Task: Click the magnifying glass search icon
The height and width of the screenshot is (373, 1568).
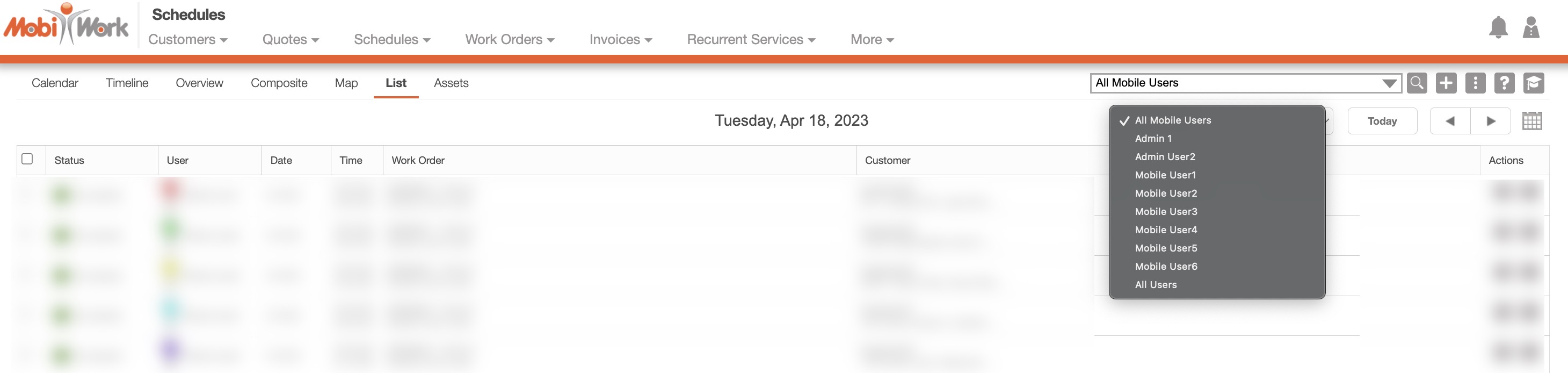Action: click(x=1417, y=83)
